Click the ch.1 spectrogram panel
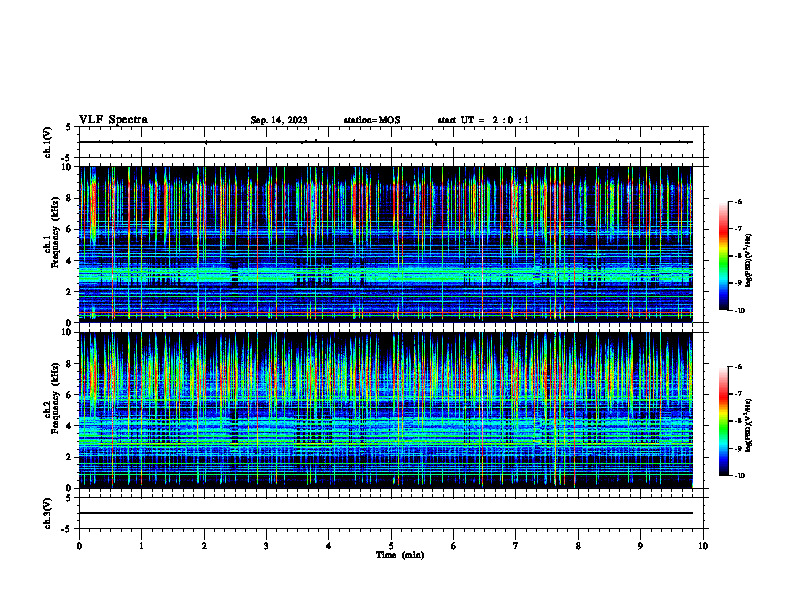The width and height of the screenshot is (792, 612). [x=386, y=244]
